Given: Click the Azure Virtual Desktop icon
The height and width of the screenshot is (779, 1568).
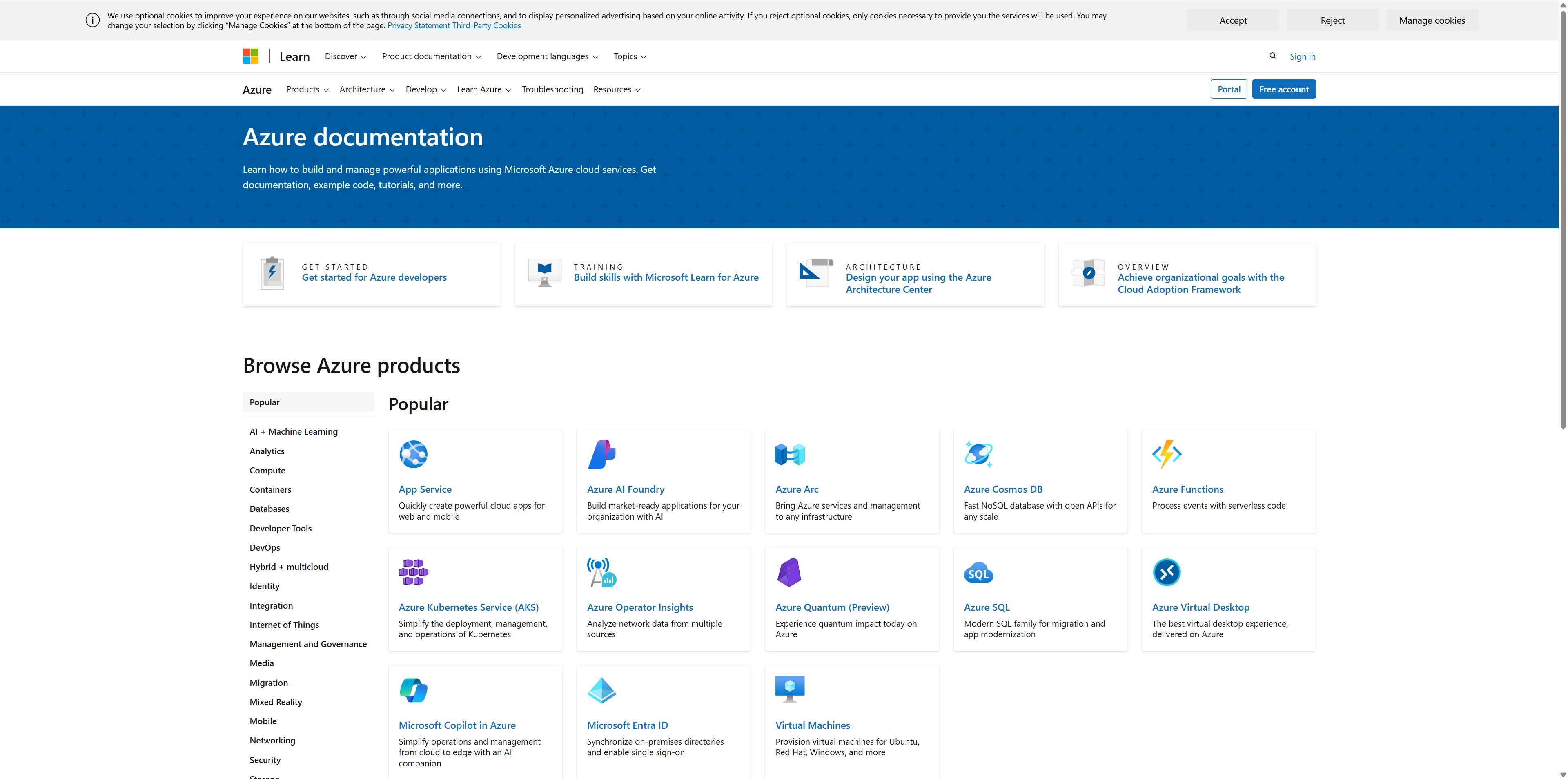Looking at the screenshot, I should click(x=1167, y=572).
